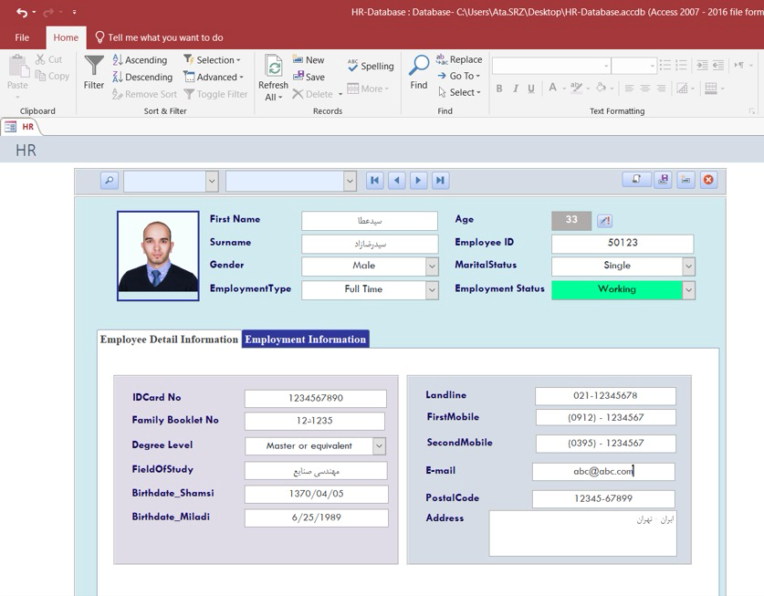Switch to the HR document tab
Image resolution: width=764 pixels, height=596 pixels.
pyautogui.click(x=20, y=127)
